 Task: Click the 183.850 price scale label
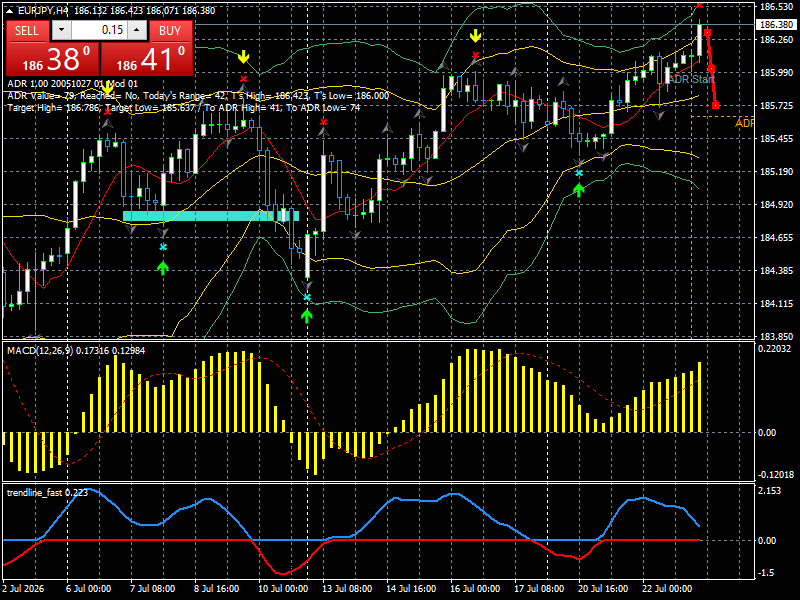pos(776,337)
